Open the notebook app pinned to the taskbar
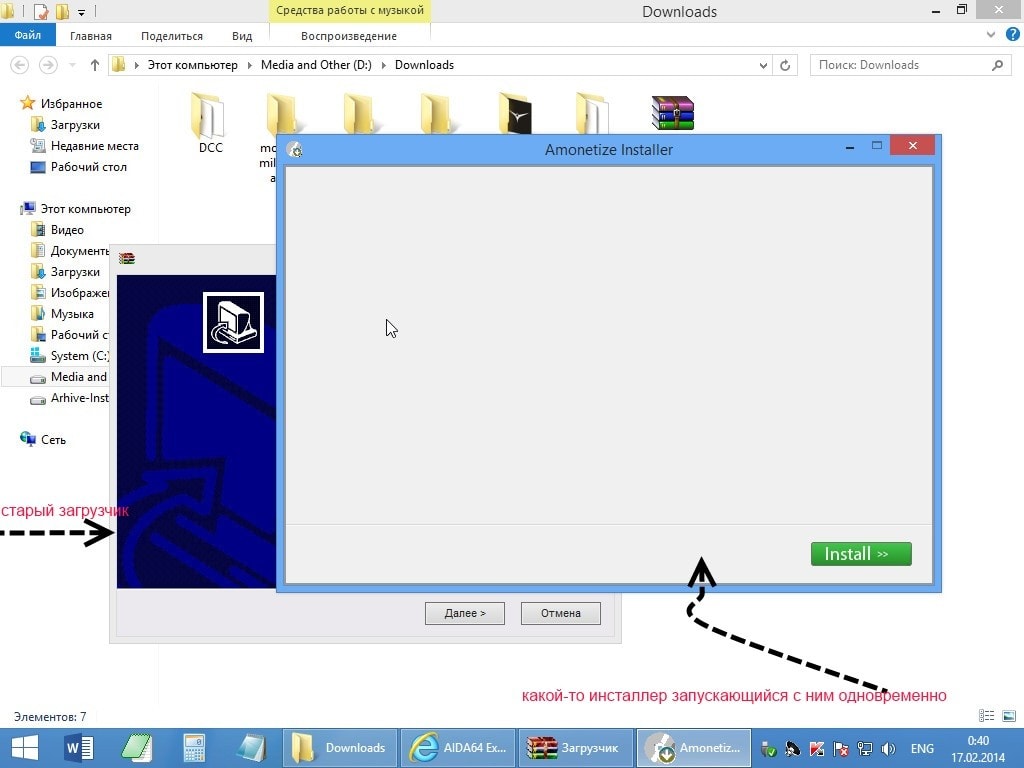The width and height of the screenshot is (1024, 768). (251, 748)
